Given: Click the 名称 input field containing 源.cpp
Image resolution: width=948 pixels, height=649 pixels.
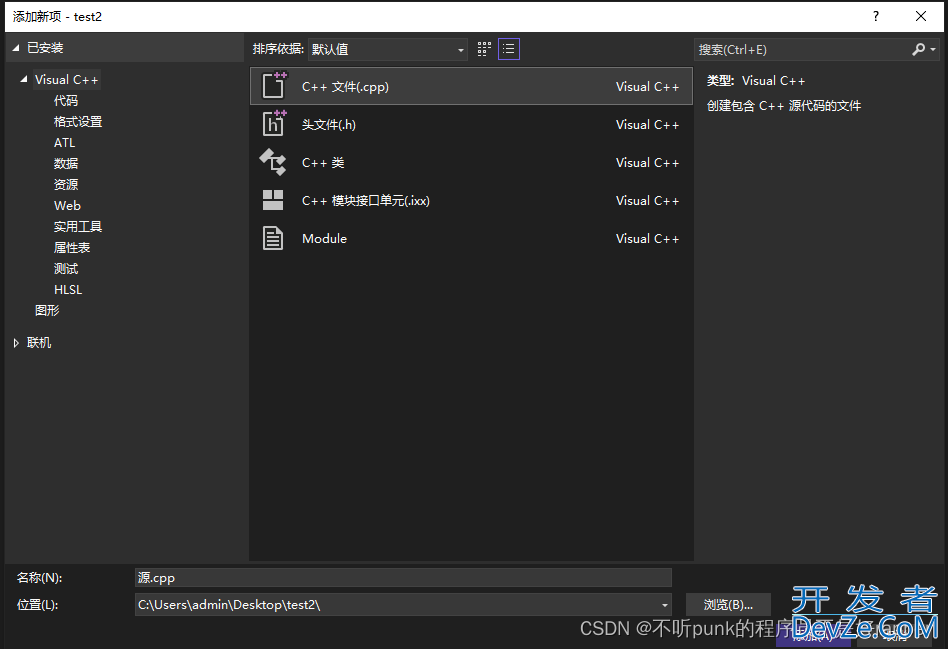Looking at the screenshot, I should click(x=403, y=578).
